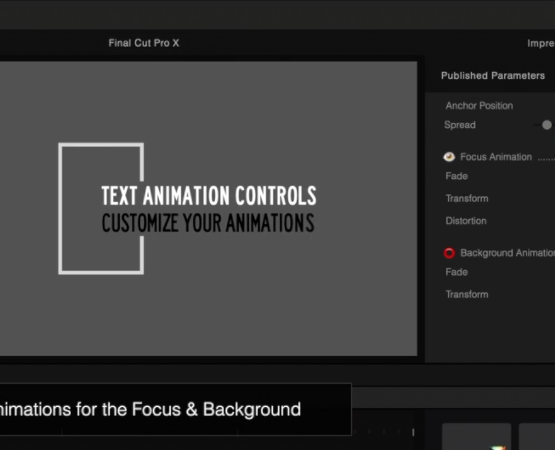Image resolution: width=555 pixels, height=450 pixels.
Task: Click the Spread parameter label
Action: point(460,125)
